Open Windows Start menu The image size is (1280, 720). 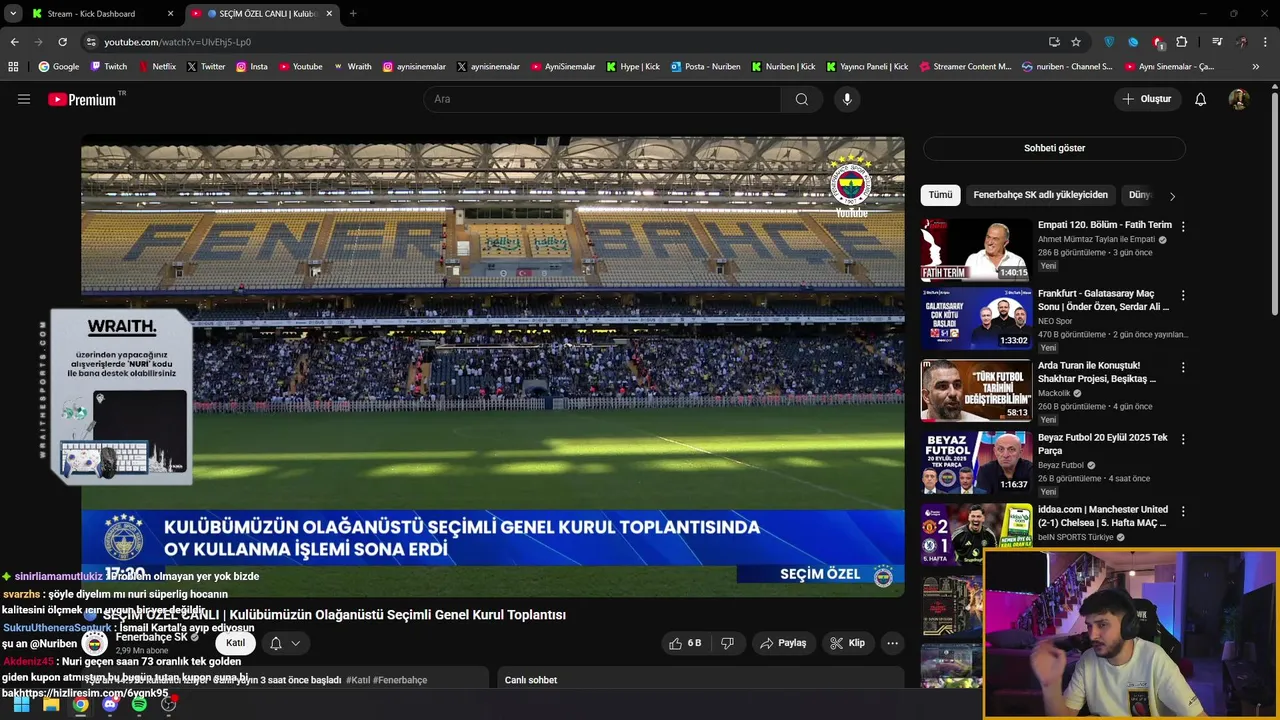[x=22, y=704]
